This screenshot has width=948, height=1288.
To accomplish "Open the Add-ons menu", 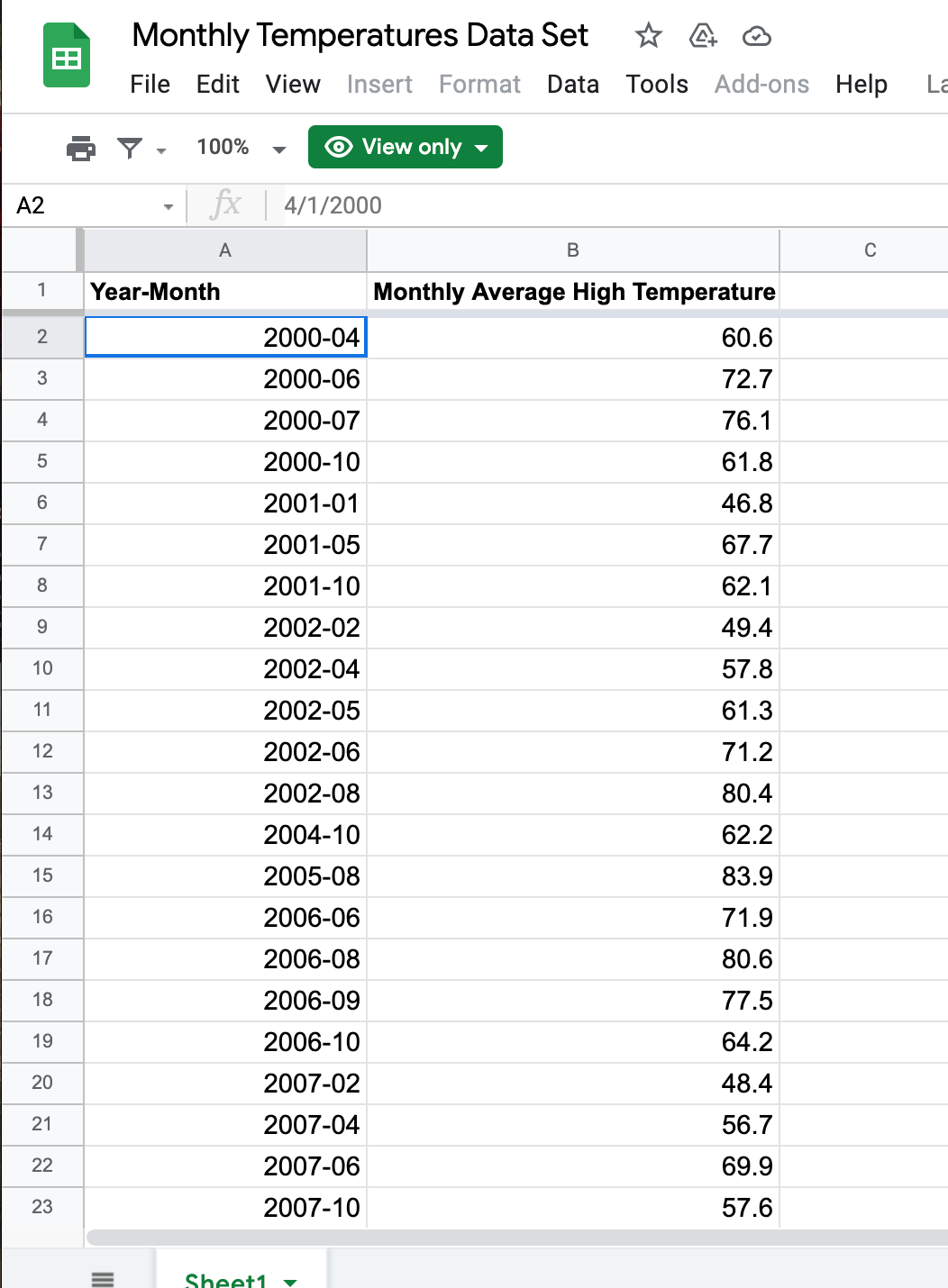I will tap(761, 84).
